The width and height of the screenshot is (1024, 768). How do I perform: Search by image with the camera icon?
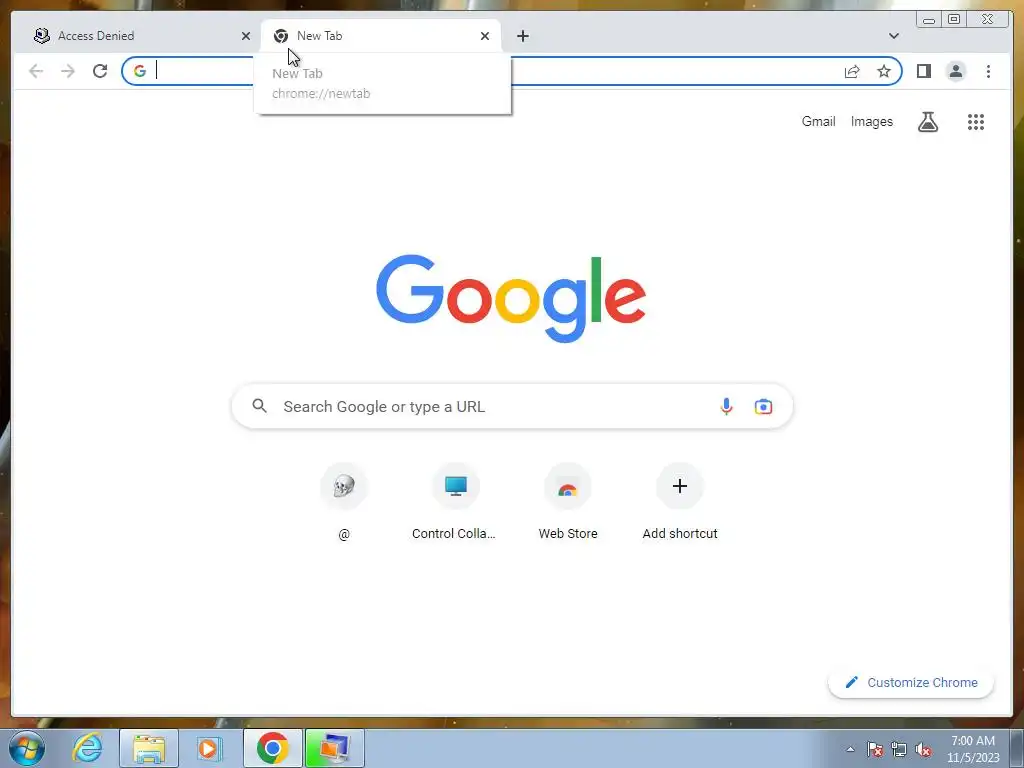pyautogui.click(x=763, y=406)
